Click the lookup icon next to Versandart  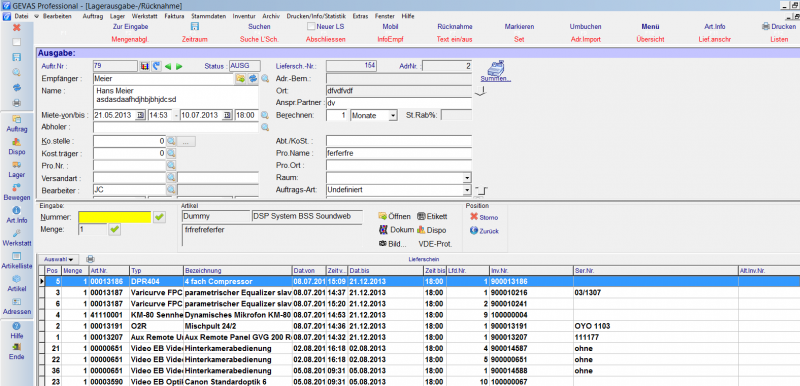click(x=171, y=177)
